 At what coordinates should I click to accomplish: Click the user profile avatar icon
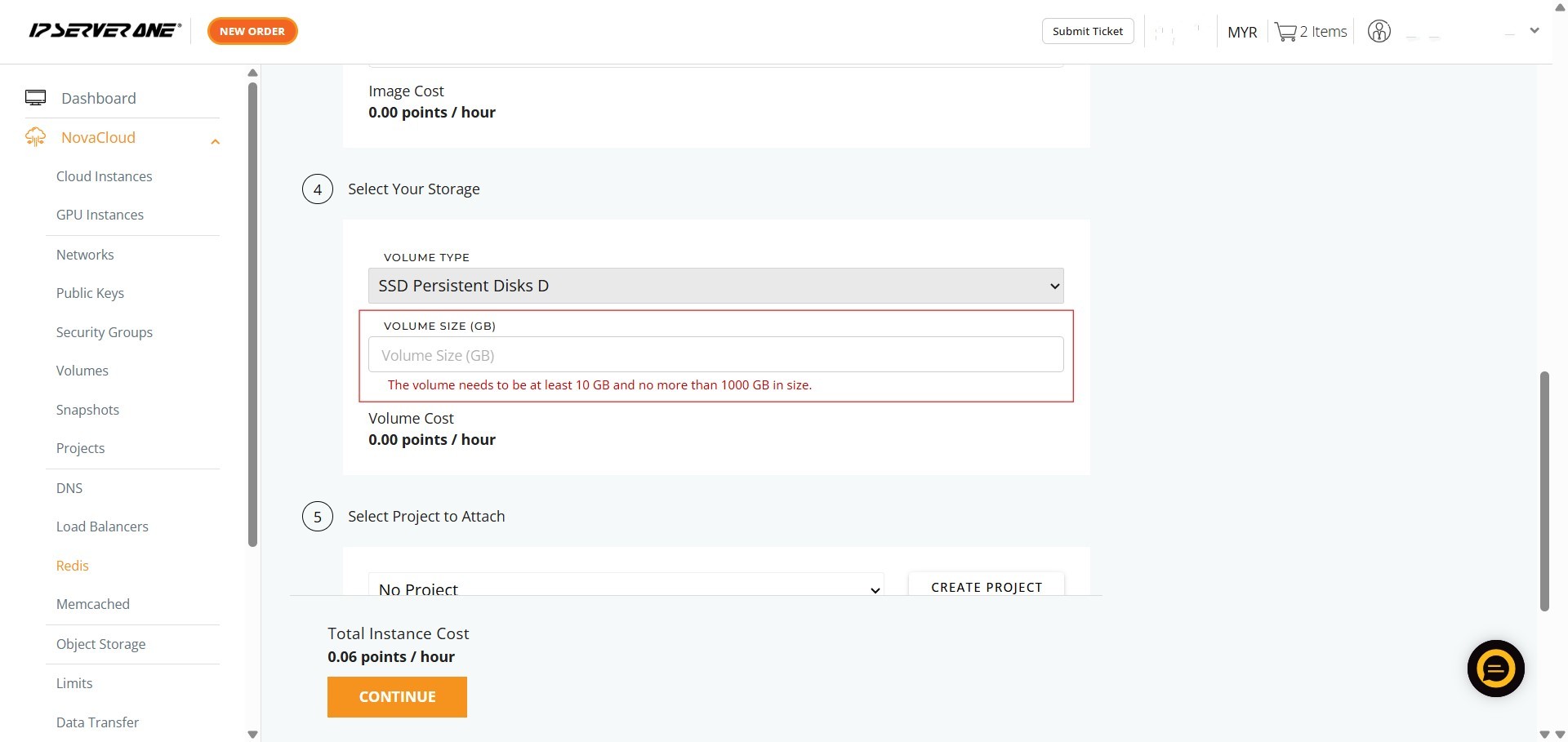tap(1379, 32)
